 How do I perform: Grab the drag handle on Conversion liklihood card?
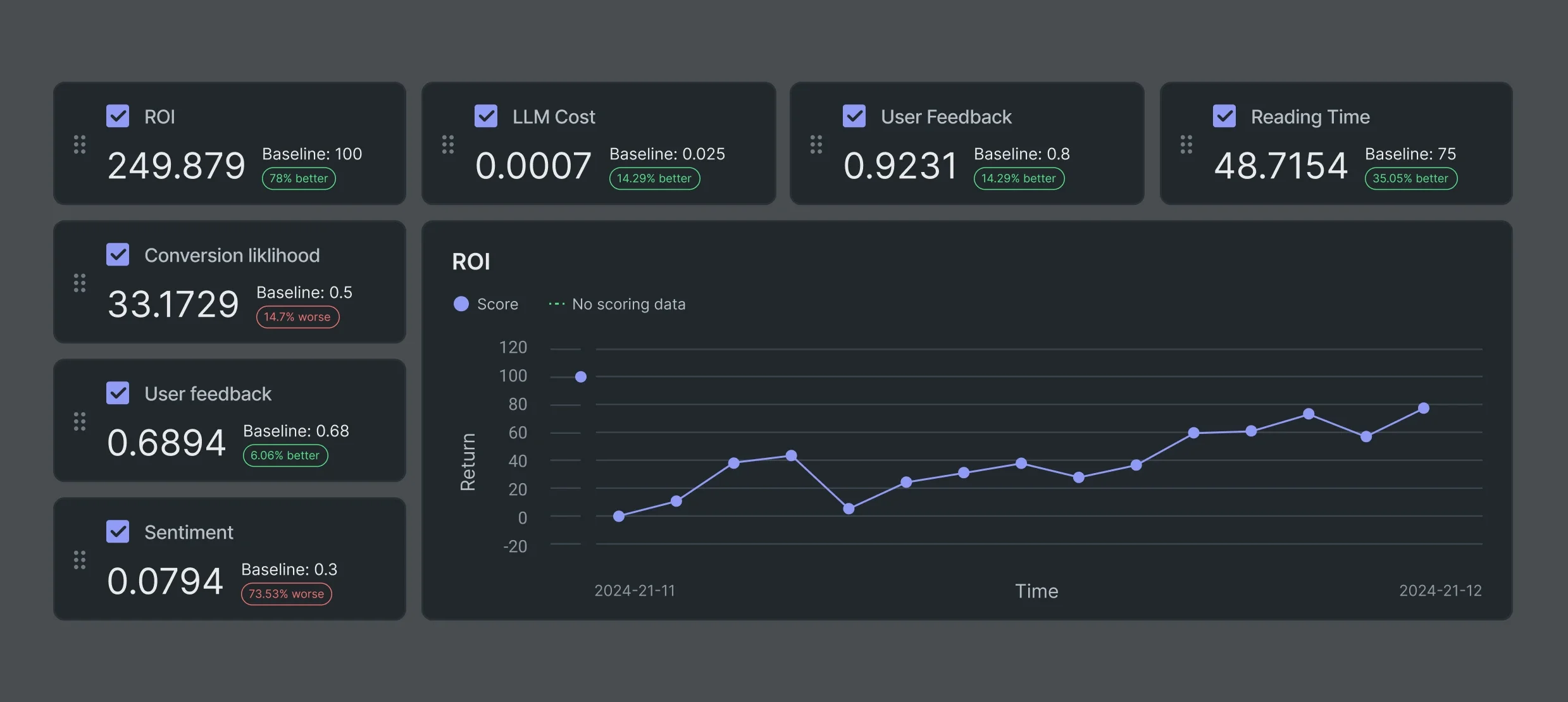point(80,283)
